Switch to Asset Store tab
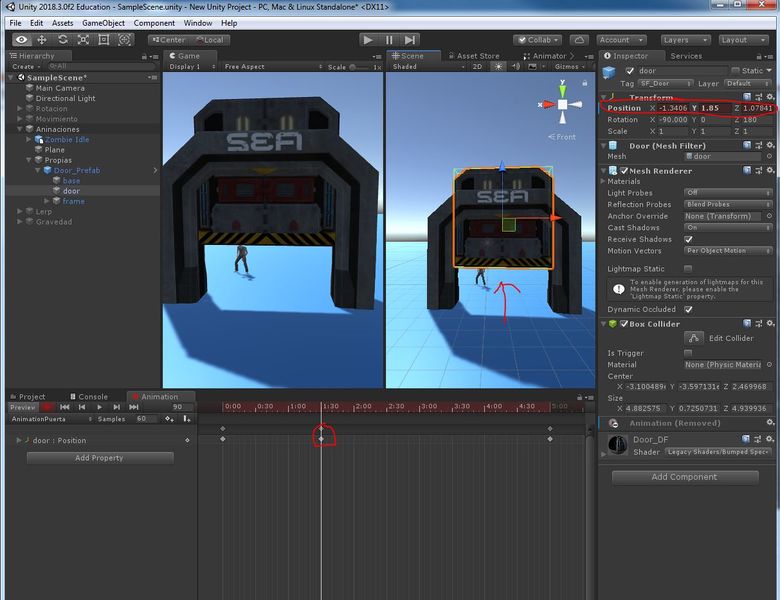Screen dimensions: 780x600 click(474, 56)
